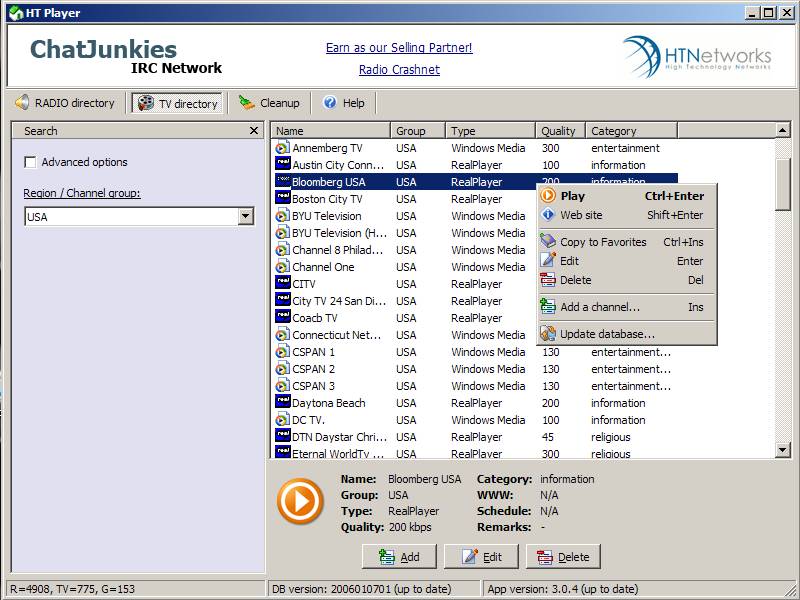Click the CITV RealPlayer icon

[282, 283]
